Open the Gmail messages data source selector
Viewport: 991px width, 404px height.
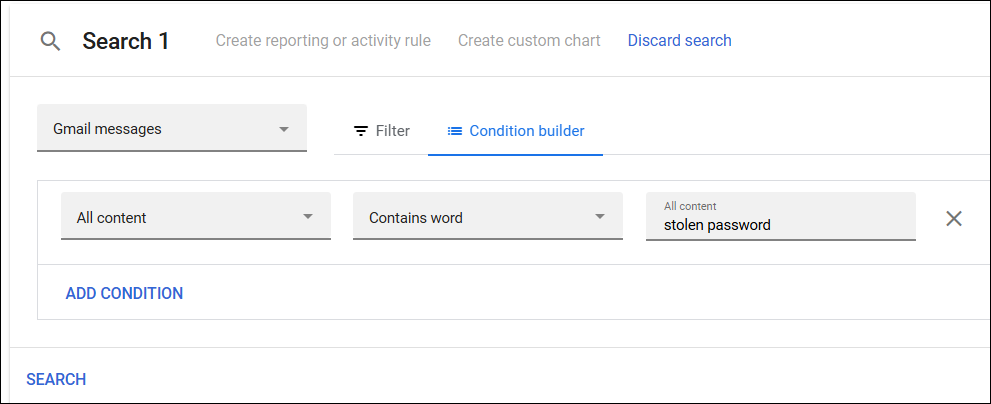[x=160, y=129]
